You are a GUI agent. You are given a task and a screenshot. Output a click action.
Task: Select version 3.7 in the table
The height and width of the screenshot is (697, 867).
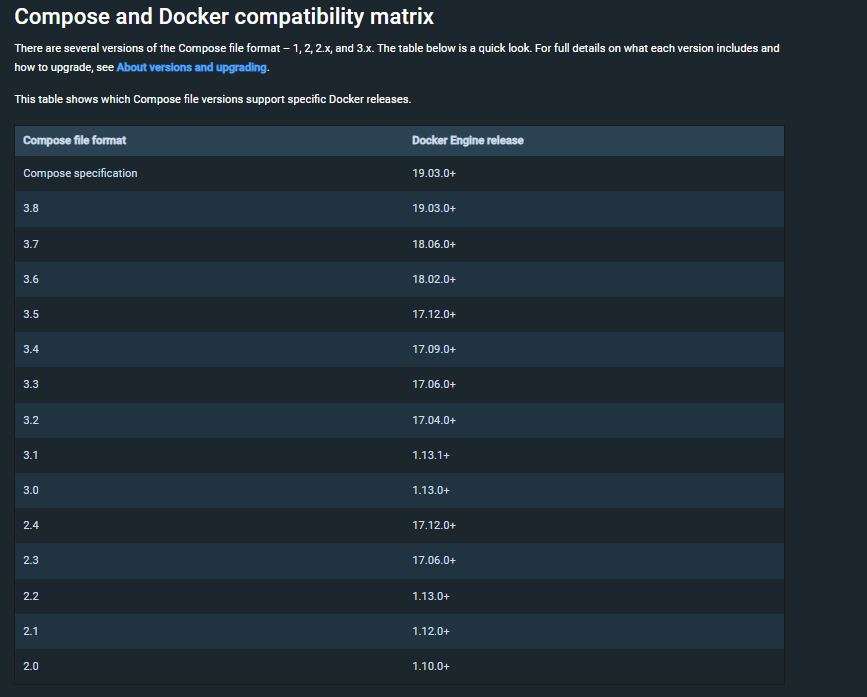tap(31, 243)
